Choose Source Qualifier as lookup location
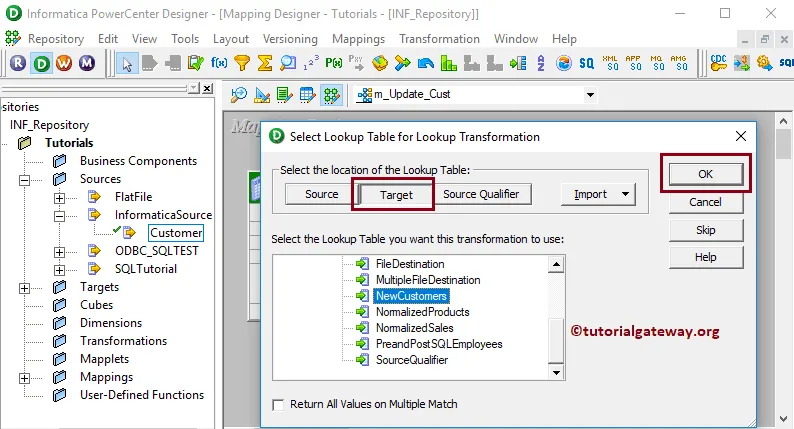 [x=481, y=194]
